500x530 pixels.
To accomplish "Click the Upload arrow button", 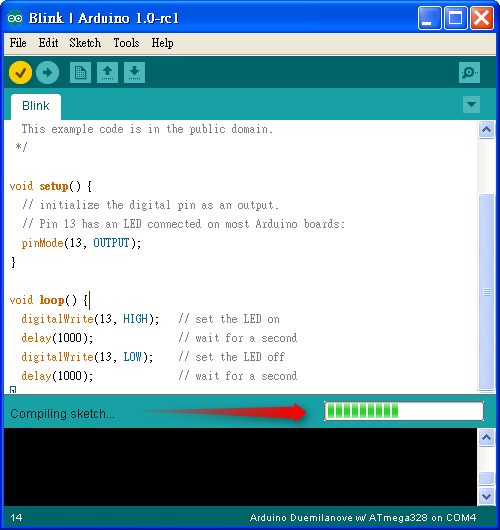I will (47, 72).
